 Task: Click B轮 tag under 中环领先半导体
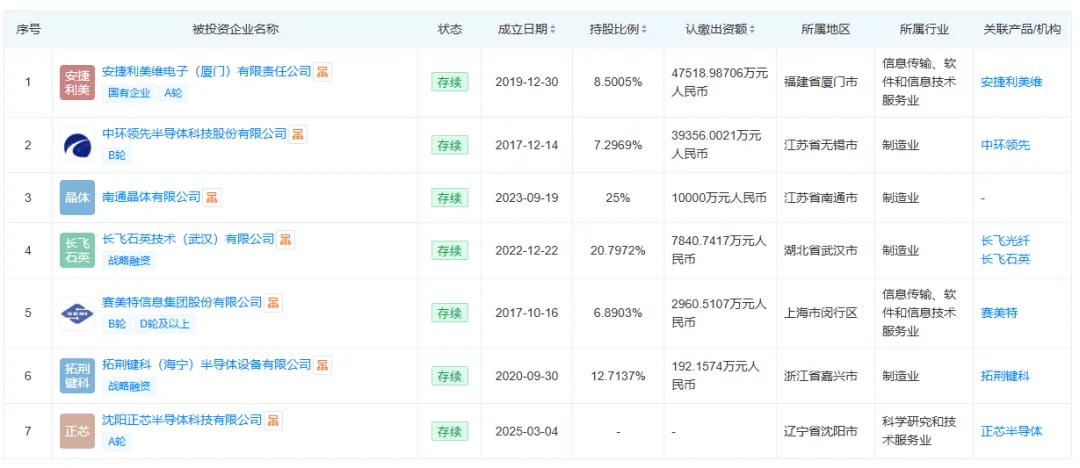[117, 156]
